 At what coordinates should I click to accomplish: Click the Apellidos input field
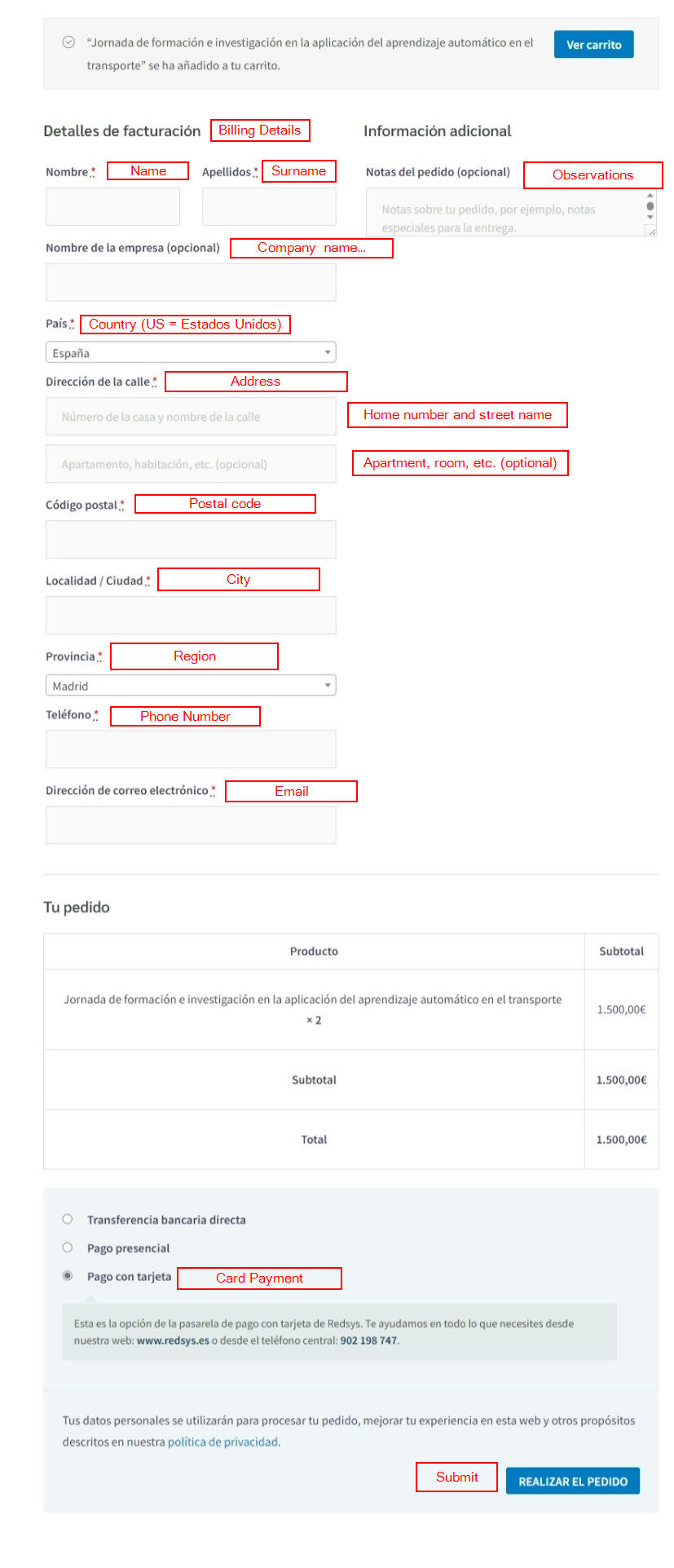click(269, 206)
